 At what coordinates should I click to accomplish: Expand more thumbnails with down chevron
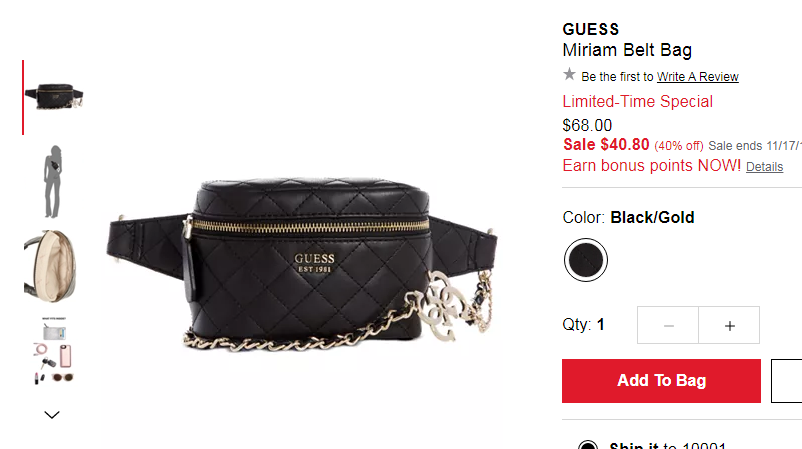(52, 415)
